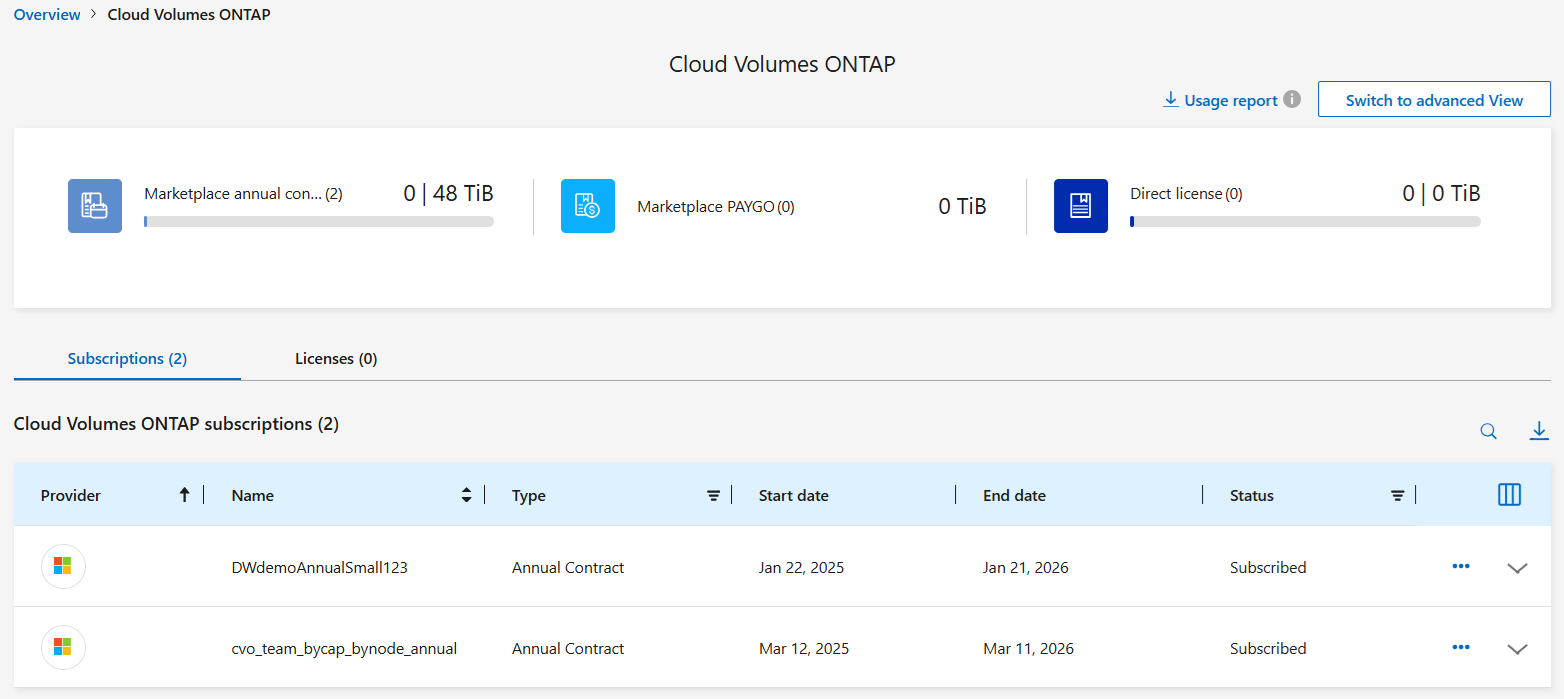
Task: Open actions menu for cvo_team_bycap_bynode_annual
Action: (x=1461, y=648)
